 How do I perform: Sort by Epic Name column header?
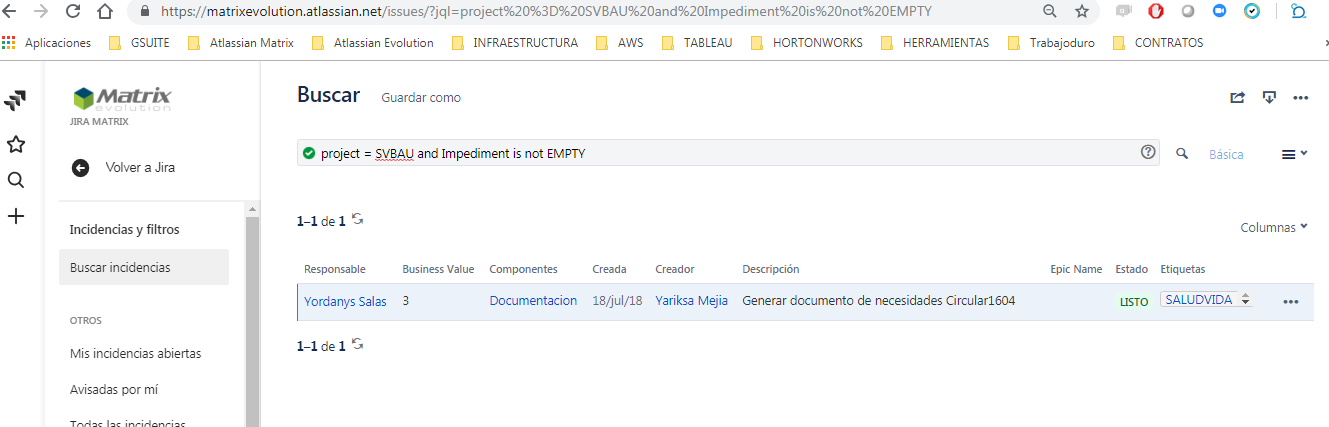[1076, 269]
